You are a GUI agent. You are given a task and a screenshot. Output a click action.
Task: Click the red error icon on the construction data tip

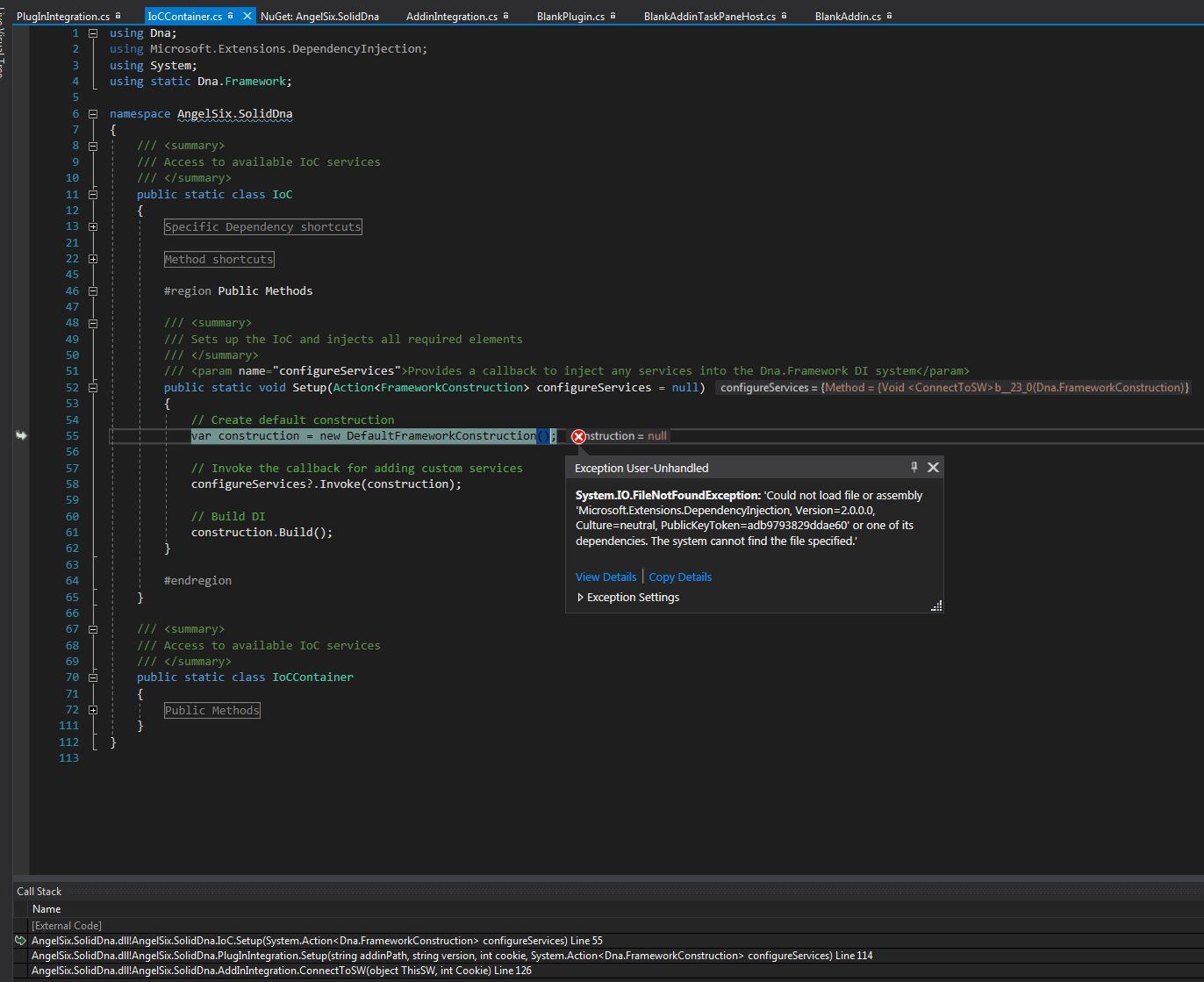pos(578,436)
